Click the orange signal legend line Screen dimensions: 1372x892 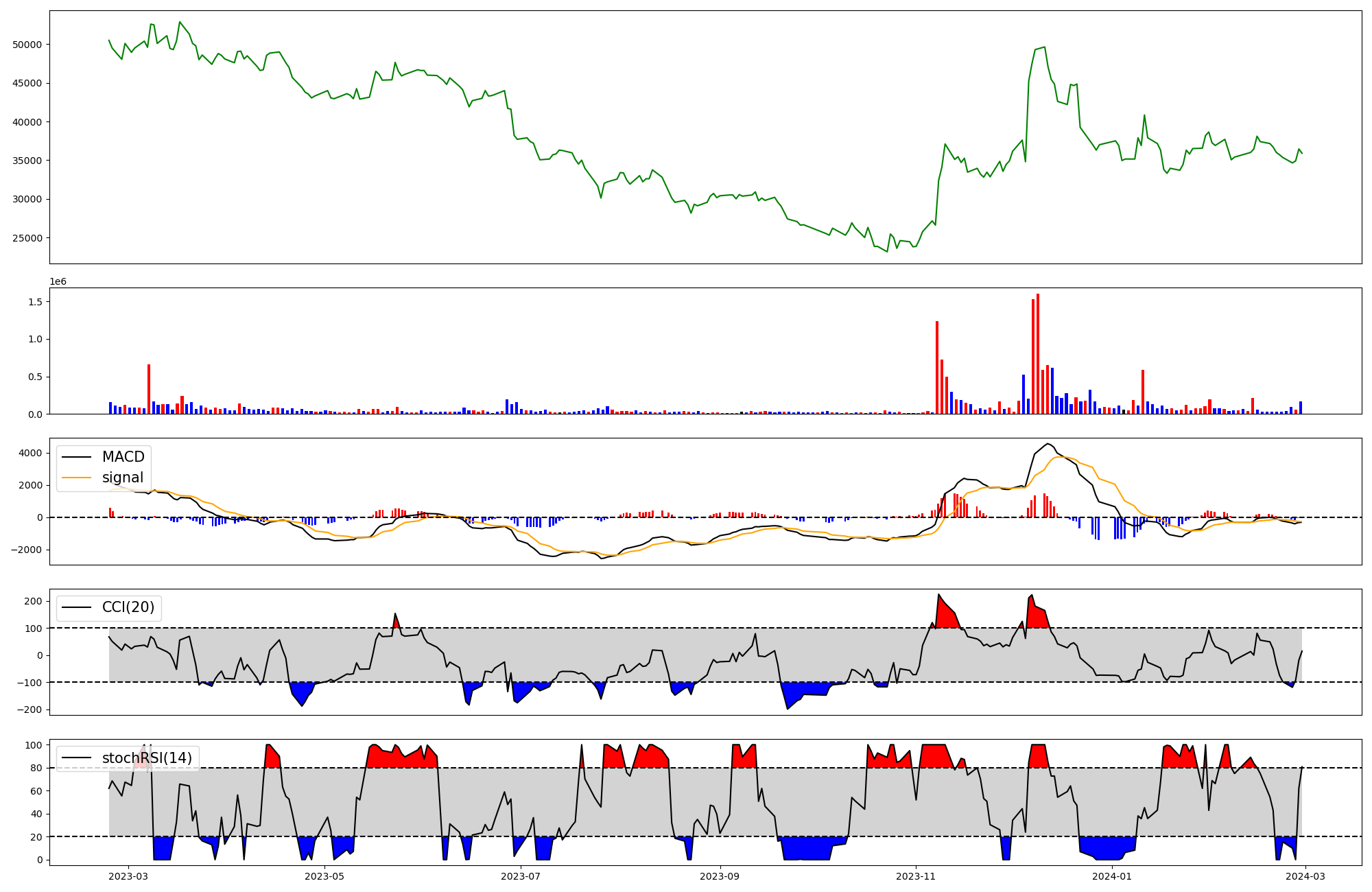pos(76,478)
